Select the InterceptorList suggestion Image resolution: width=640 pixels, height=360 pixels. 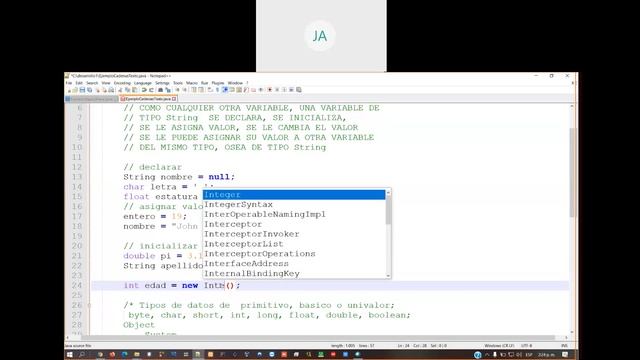pos(294,244)
